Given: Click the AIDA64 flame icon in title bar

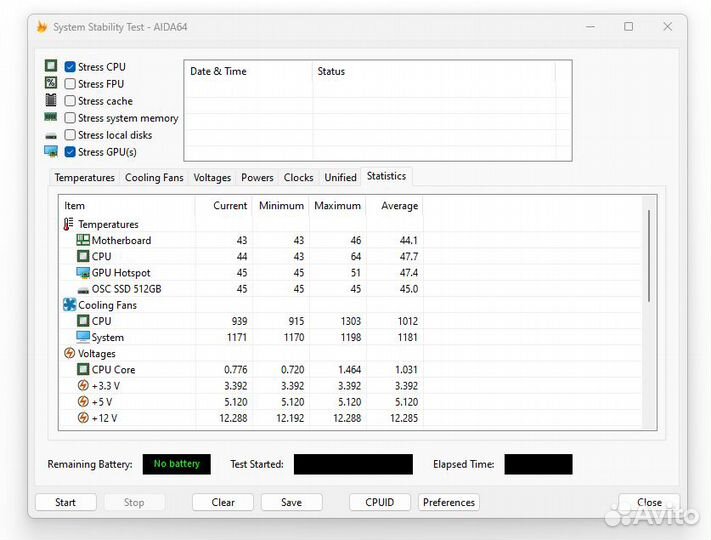Looking at the screenshot, I should [42, 27].
